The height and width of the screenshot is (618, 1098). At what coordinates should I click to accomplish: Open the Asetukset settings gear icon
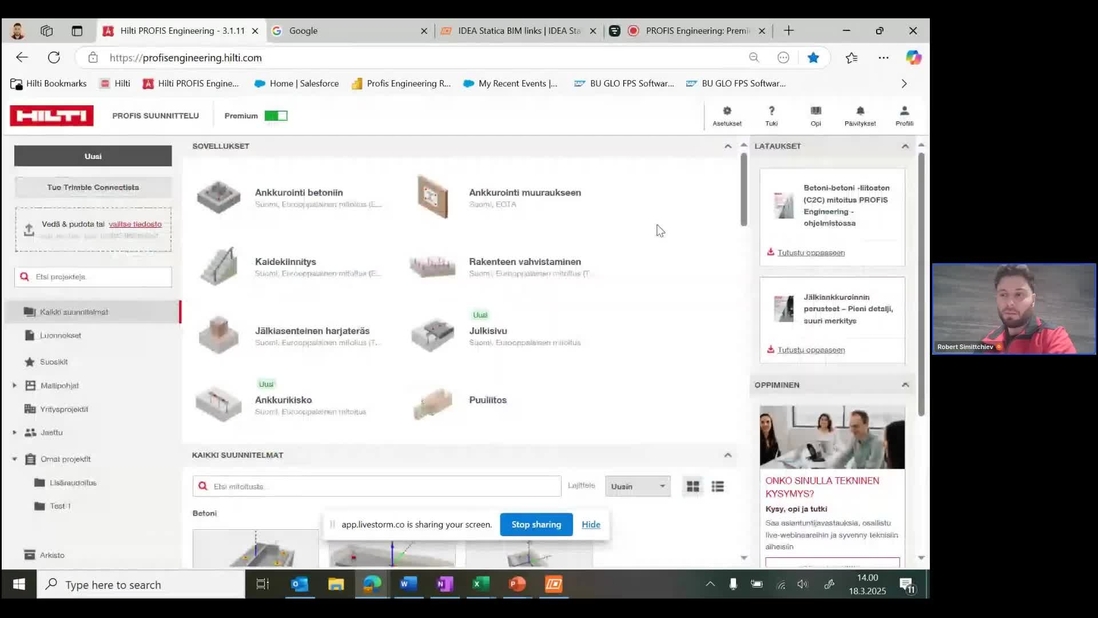coord(727,111)
